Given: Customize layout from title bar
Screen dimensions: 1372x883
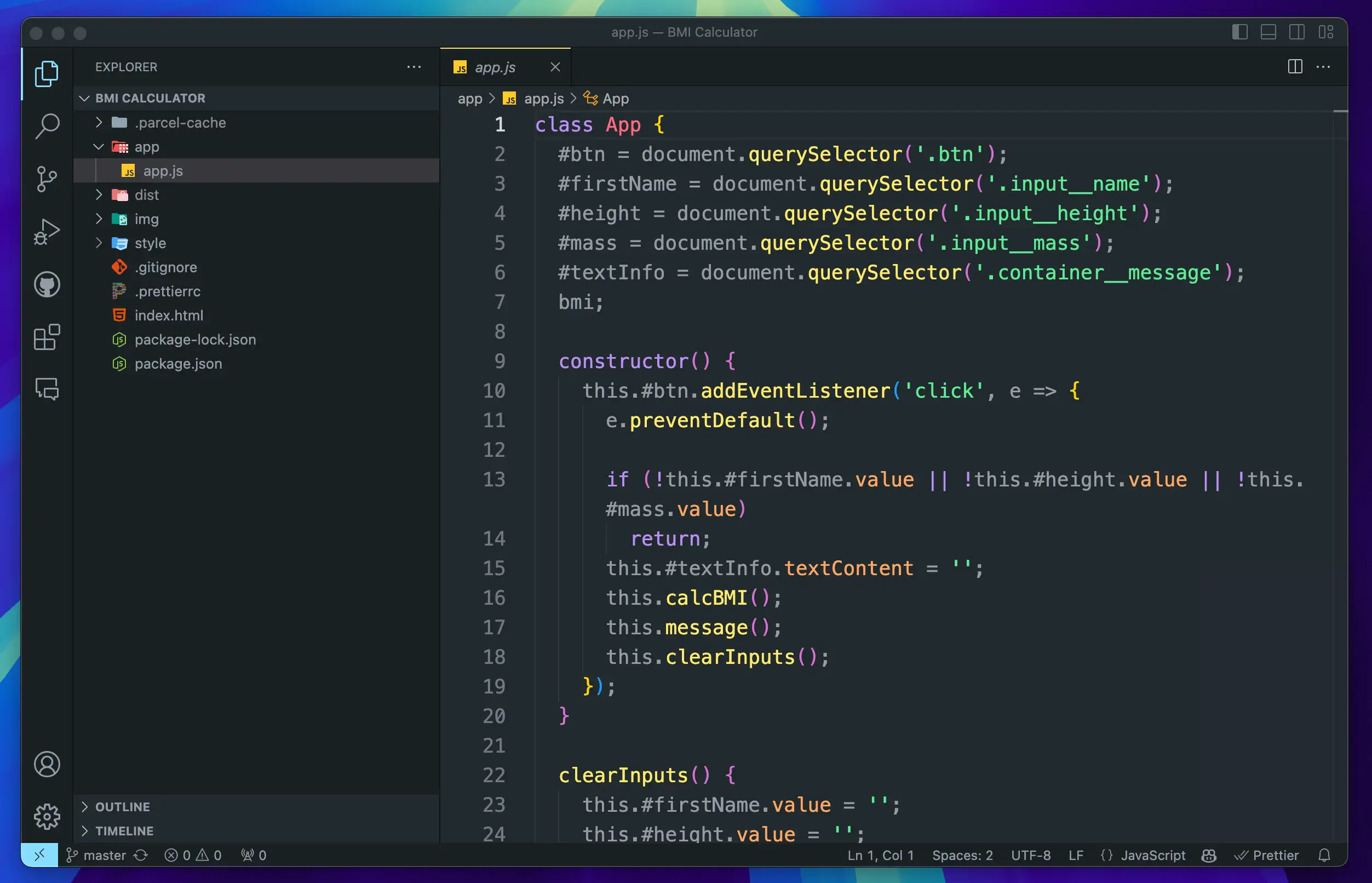Looking at the screenshot, I should pyautogui.click(x=1325, y=32).
